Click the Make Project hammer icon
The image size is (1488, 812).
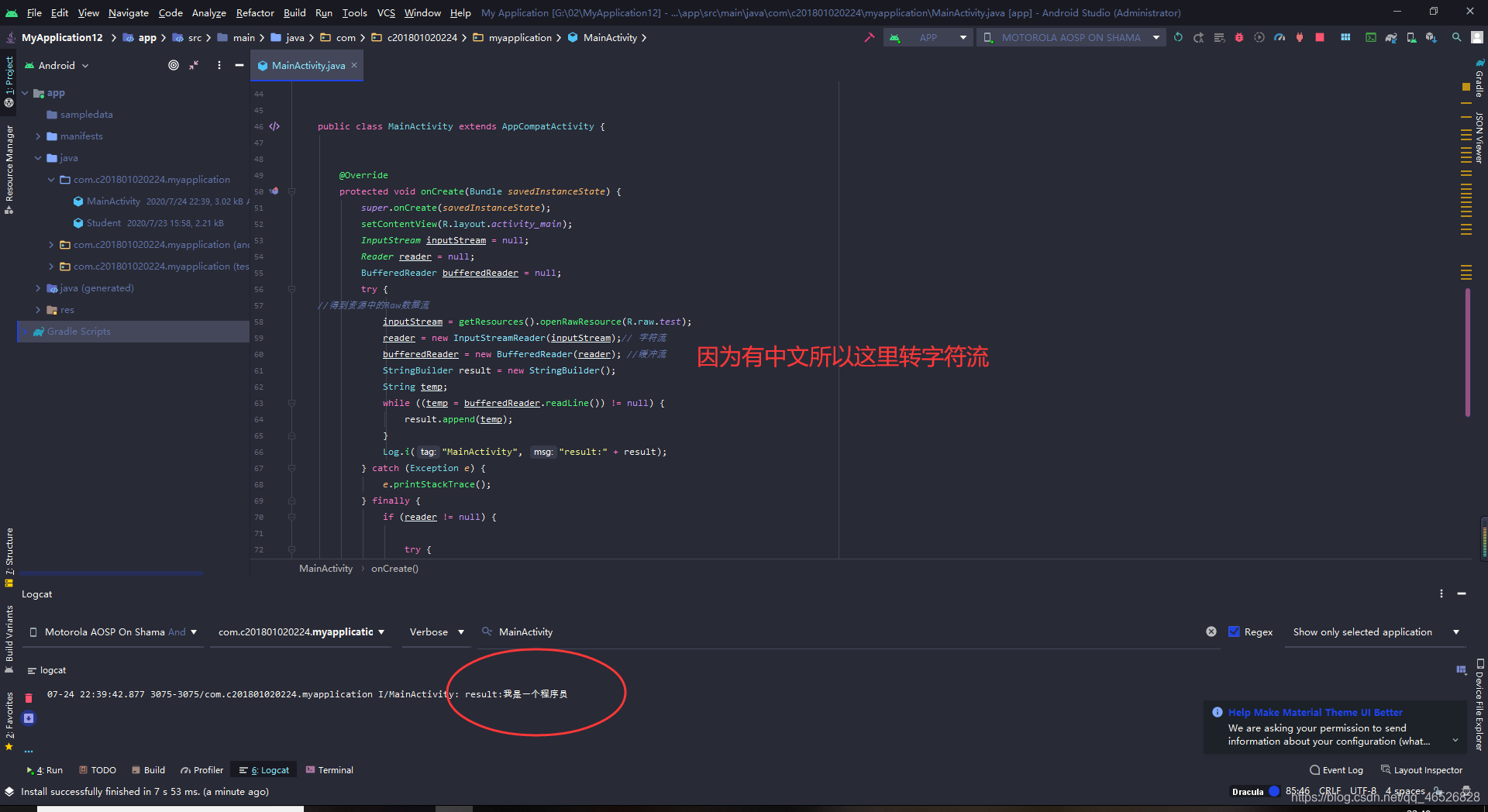tap(870, 37)
